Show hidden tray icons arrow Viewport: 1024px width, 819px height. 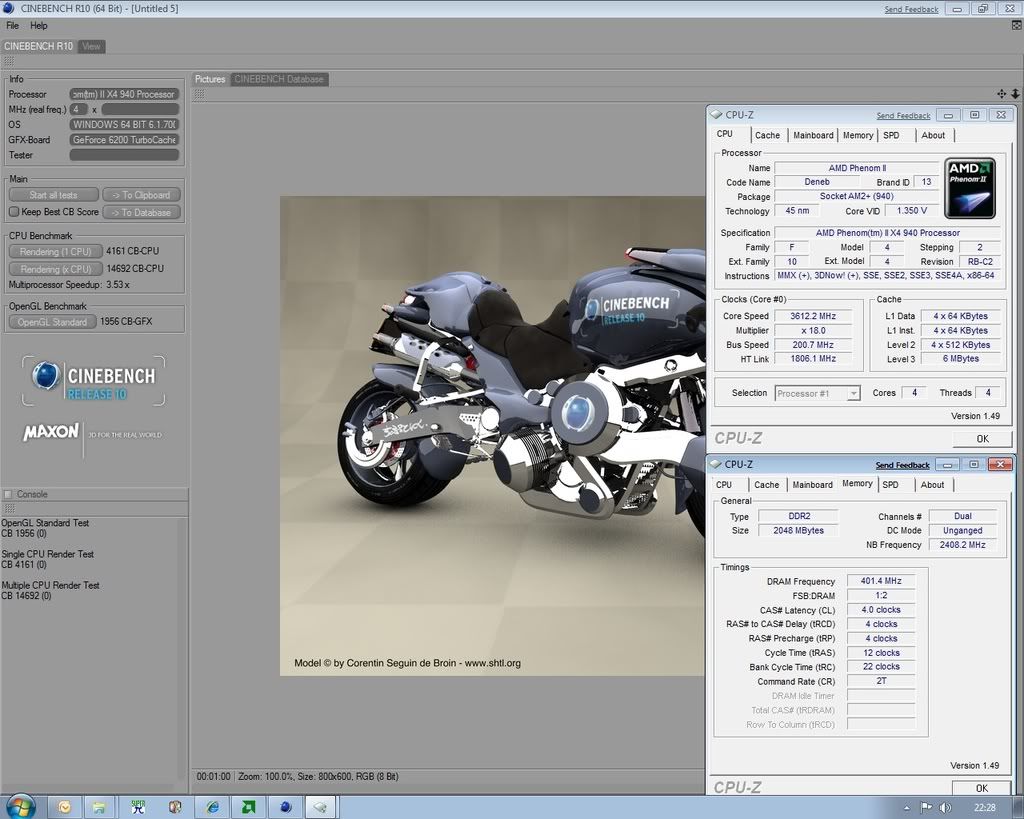click(x=906, y=809)
